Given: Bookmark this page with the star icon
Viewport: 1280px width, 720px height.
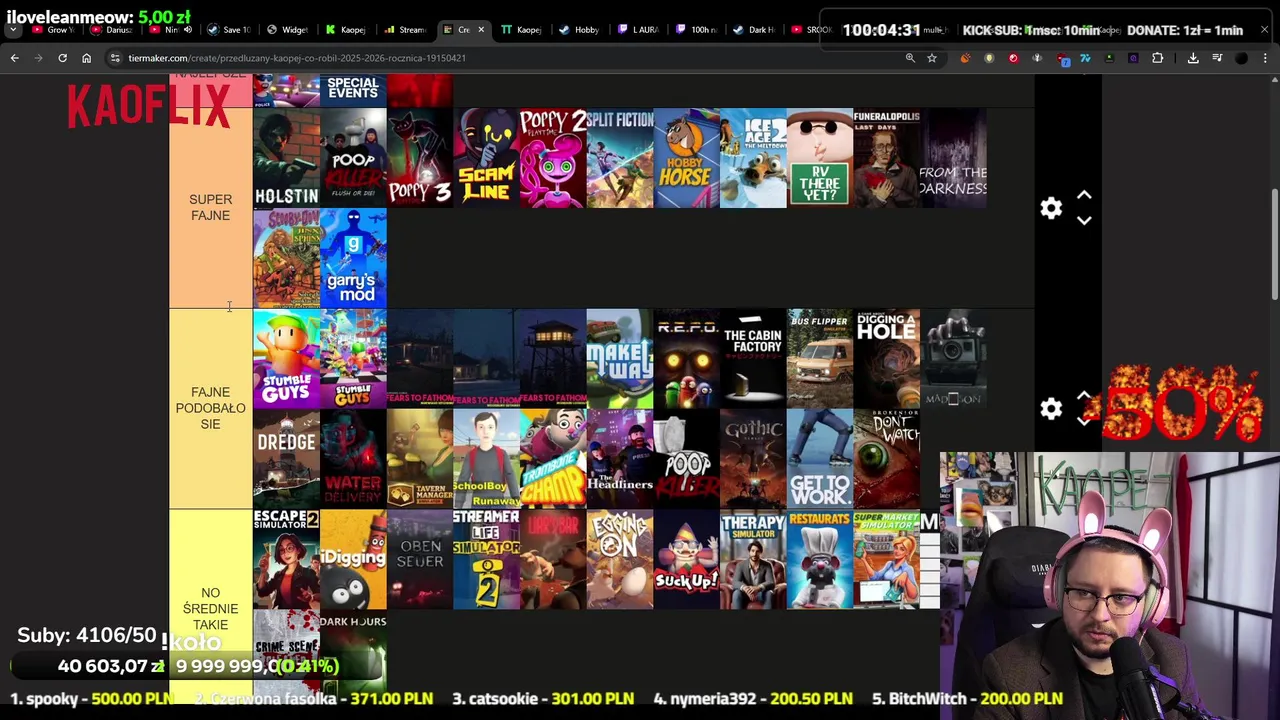Looking at the screenshot, I should tap(932, 58).
